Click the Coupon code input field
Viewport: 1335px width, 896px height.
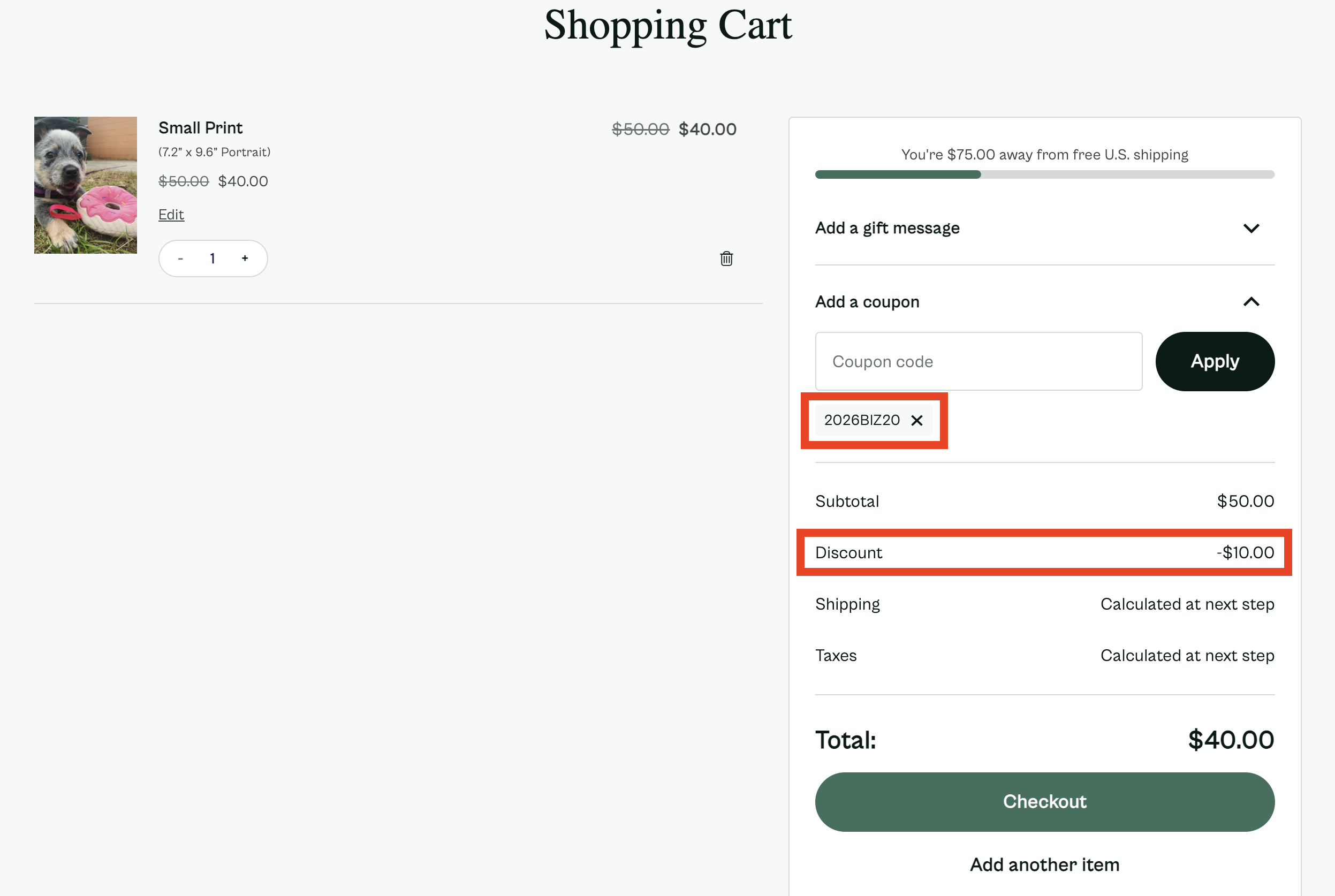click(979, 362)
